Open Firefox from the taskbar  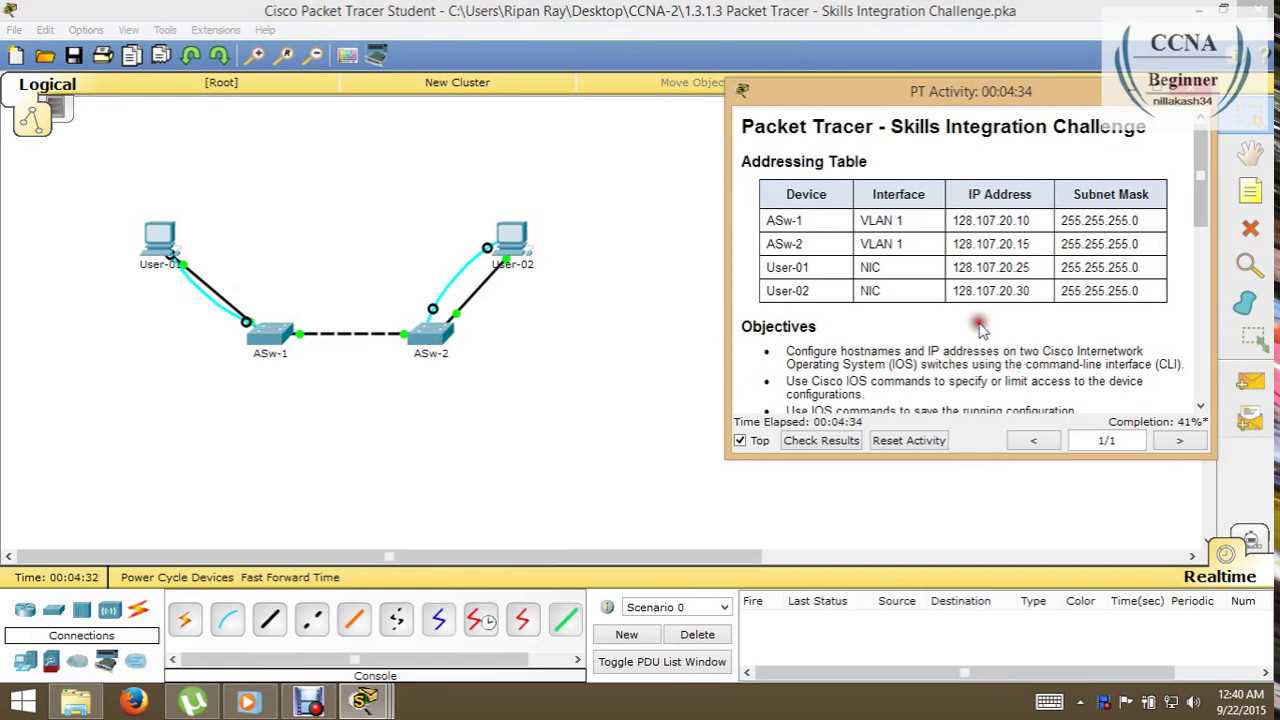(x=134, y=701)
